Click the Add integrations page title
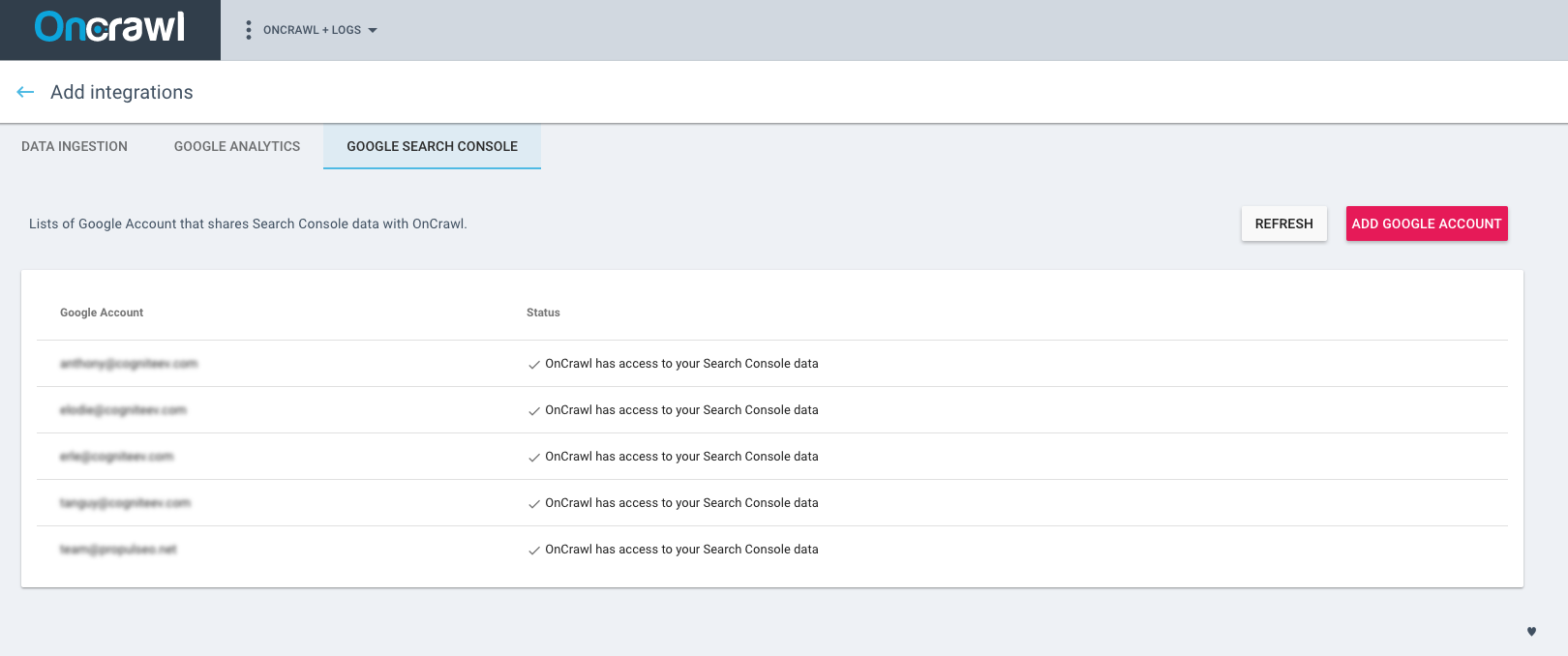The width and height of the screenshot is (1568, 656). click(x=122, y=92)
